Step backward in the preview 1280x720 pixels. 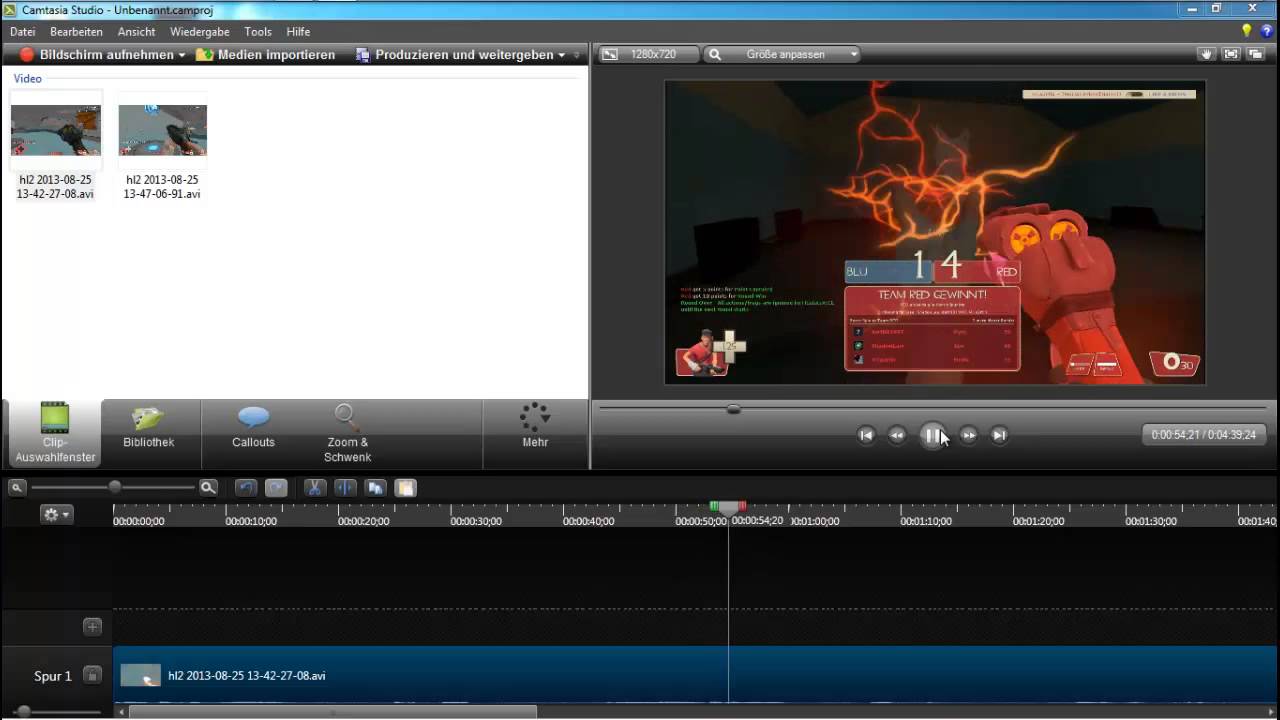pyautogui.click(x=897, y=435)
